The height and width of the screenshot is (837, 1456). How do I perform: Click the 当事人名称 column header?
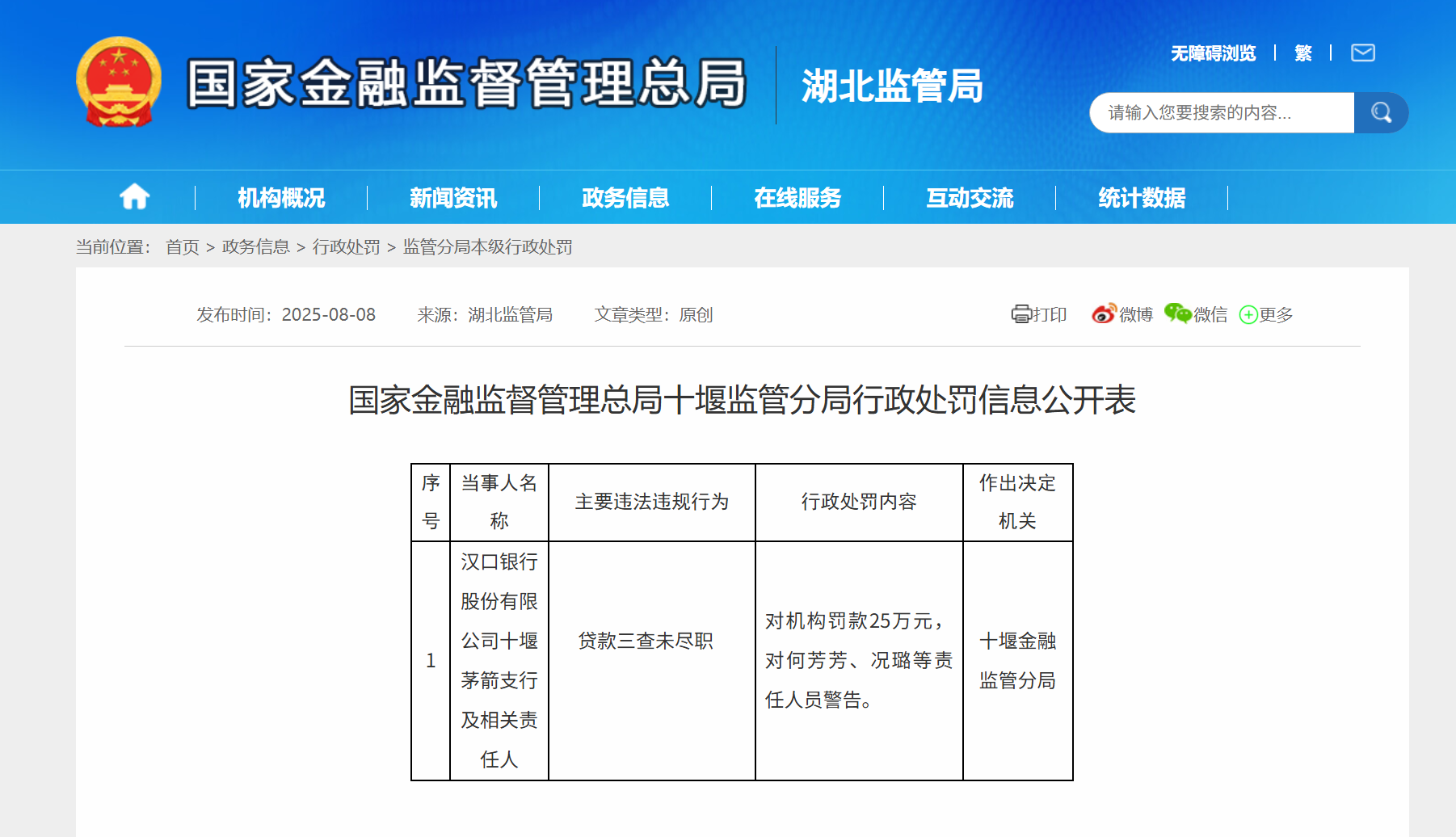pyautogui.click(x=499, y=502)
